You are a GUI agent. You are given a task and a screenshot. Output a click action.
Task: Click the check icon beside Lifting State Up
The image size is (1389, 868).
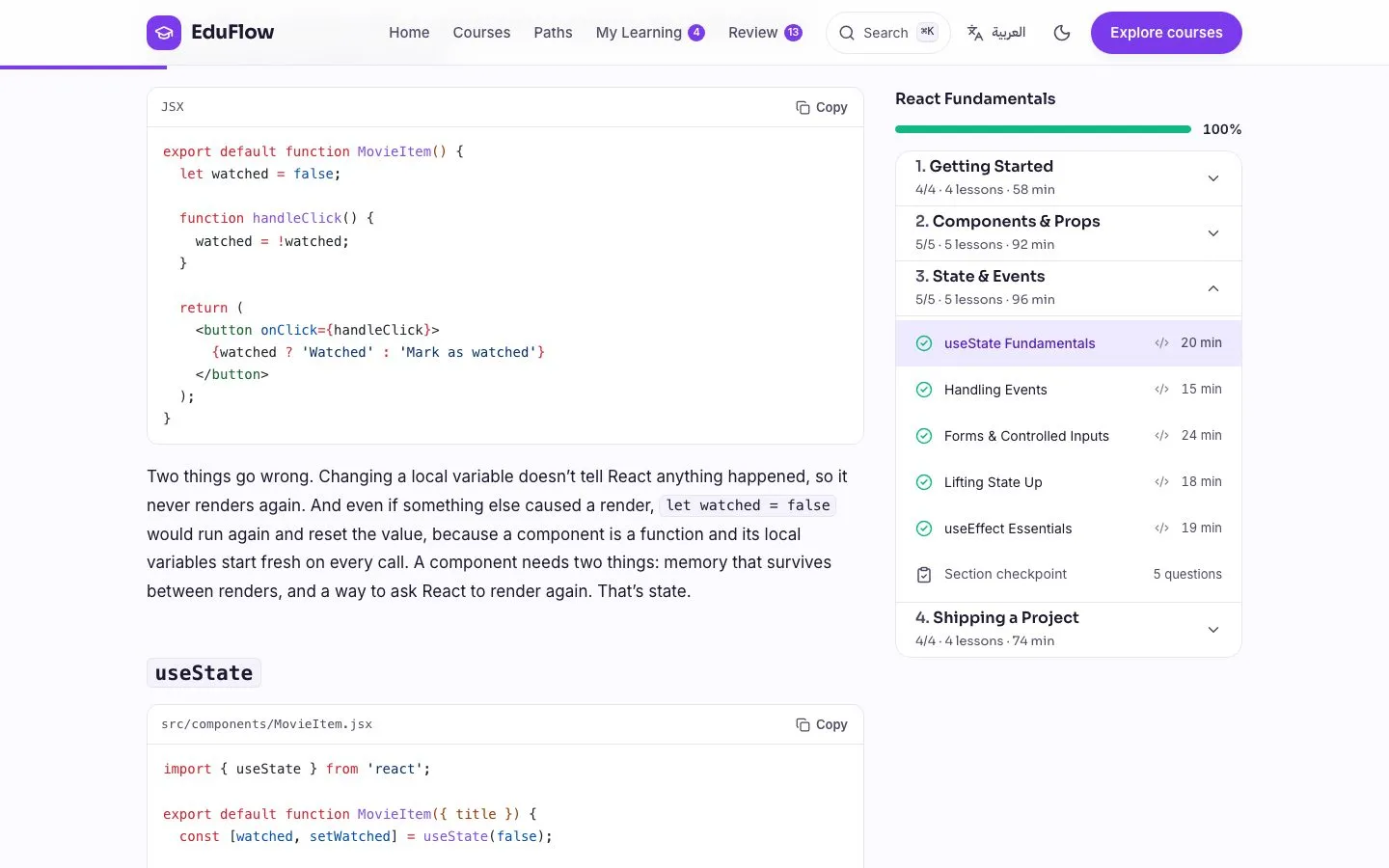pos(924,482)
